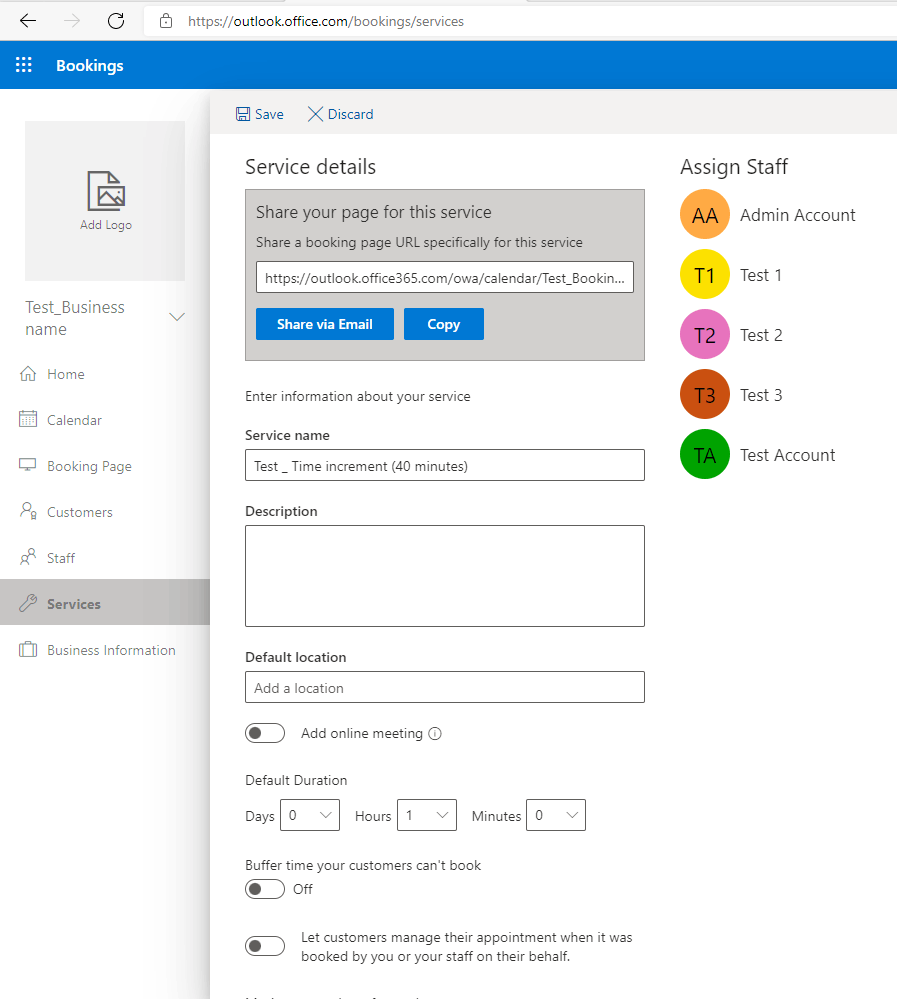Click the Staff people icon
897x999 pixels.
coord(28,557)
